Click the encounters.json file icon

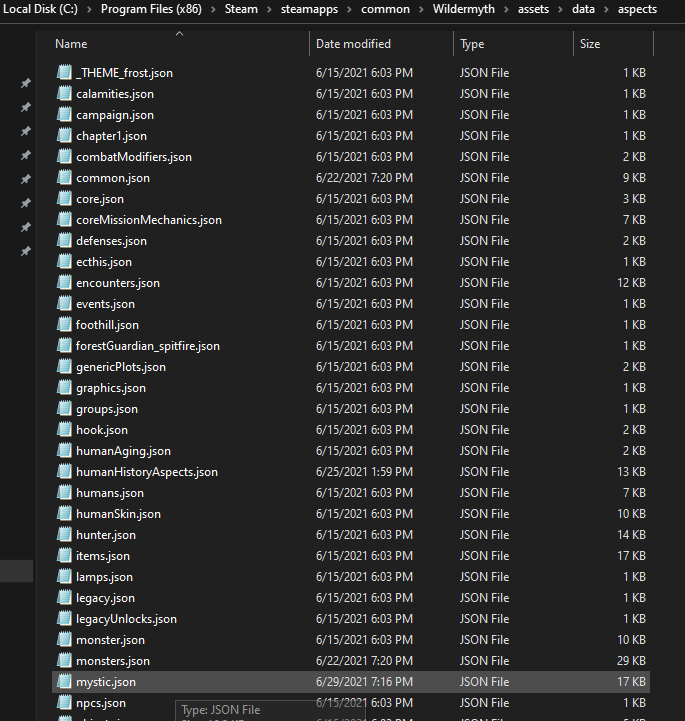pos(64,283)
